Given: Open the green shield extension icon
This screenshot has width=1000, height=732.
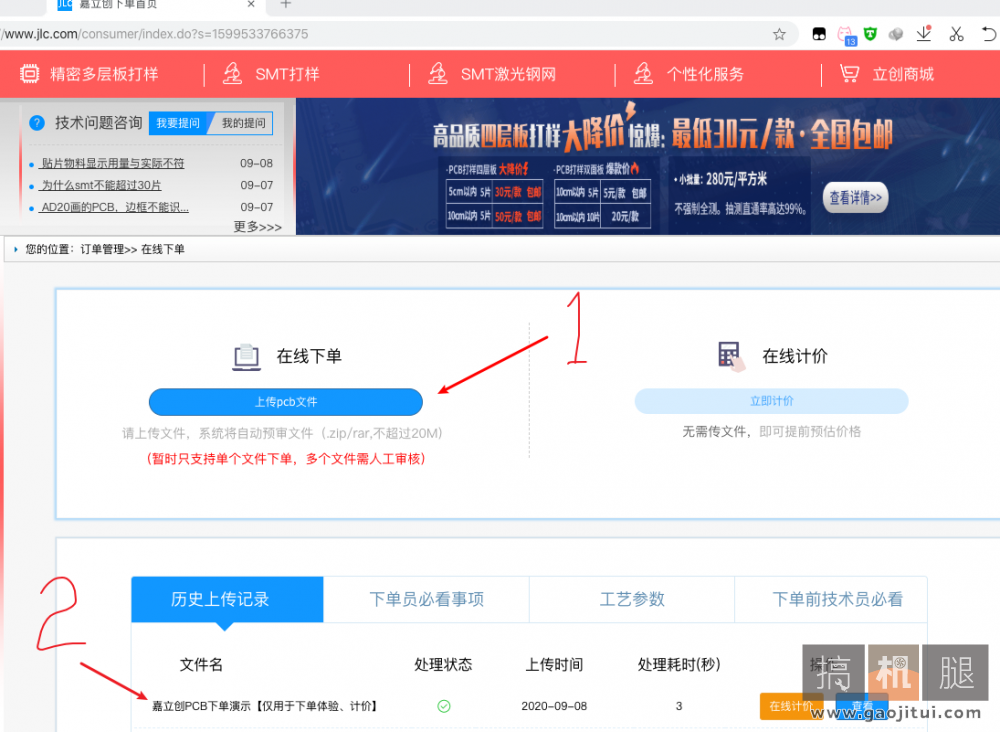Looking at the screenshot, I should point(870,34).
